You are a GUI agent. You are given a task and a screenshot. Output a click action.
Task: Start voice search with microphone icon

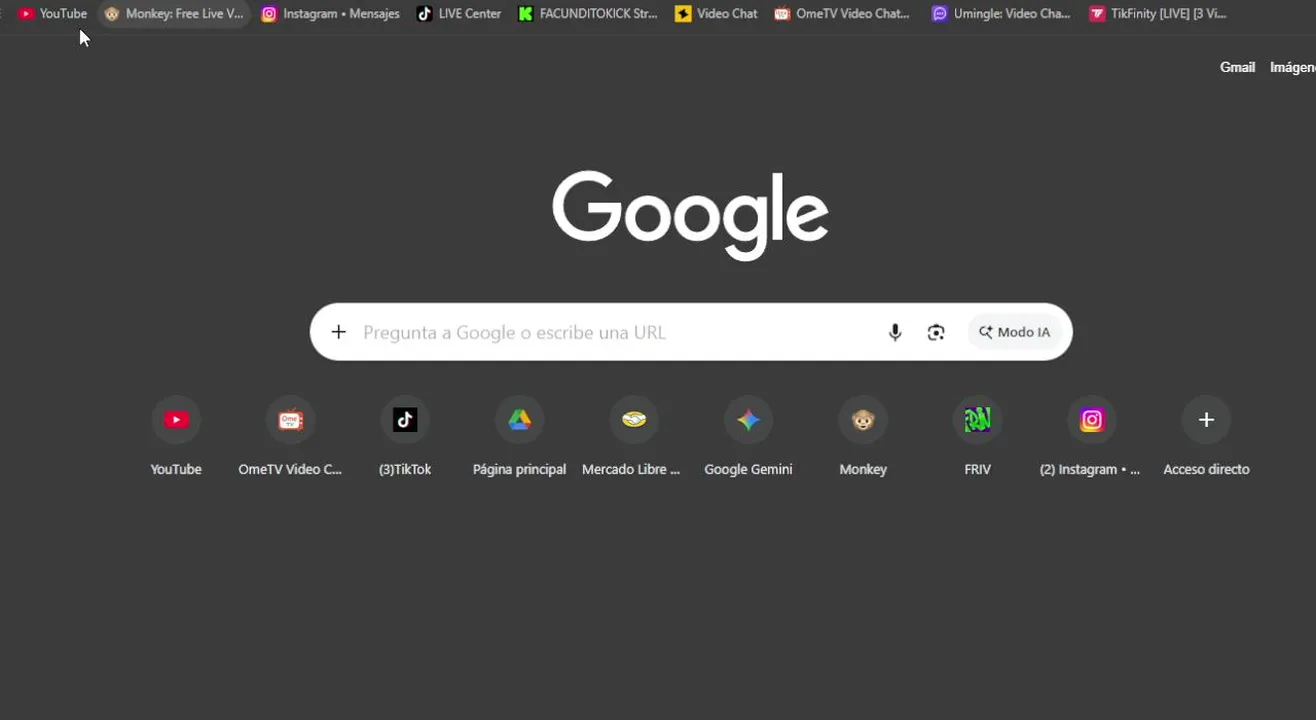point(895,332)
